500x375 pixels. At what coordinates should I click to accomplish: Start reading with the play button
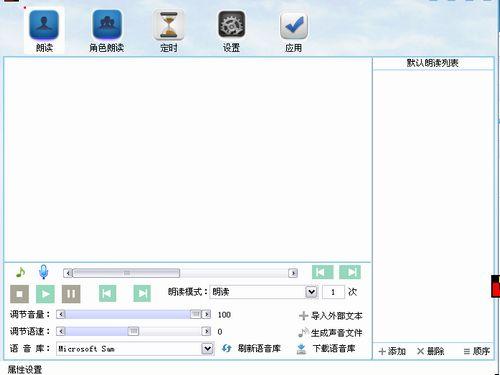pos(45,294)
